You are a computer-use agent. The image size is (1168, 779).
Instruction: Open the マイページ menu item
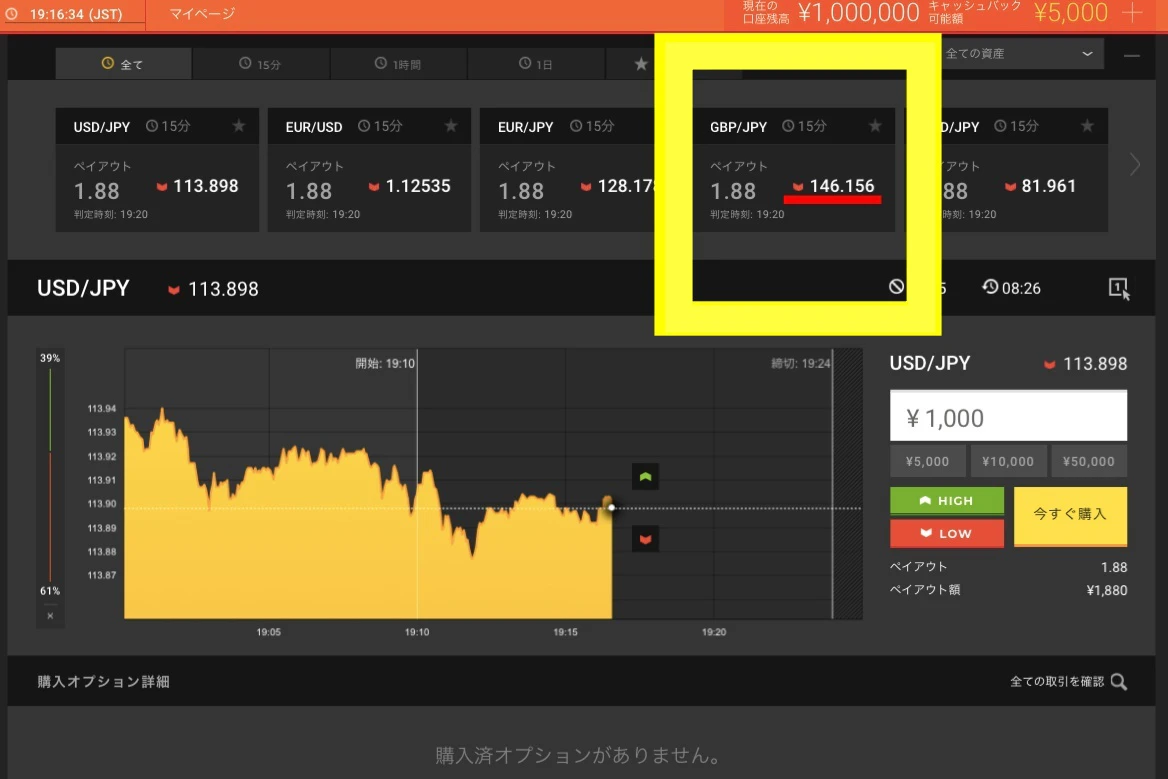(202, 13)
